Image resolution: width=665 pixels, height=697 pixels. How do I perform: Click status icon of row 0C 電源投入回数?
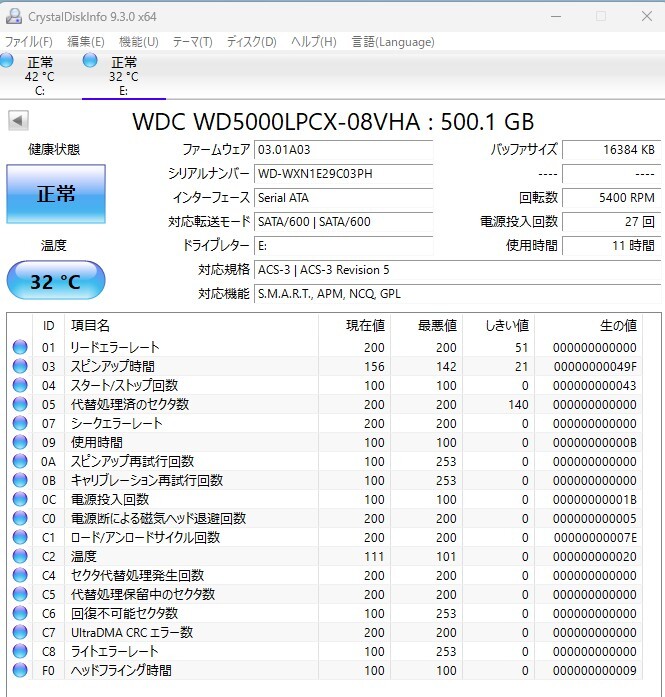[20, 499]
